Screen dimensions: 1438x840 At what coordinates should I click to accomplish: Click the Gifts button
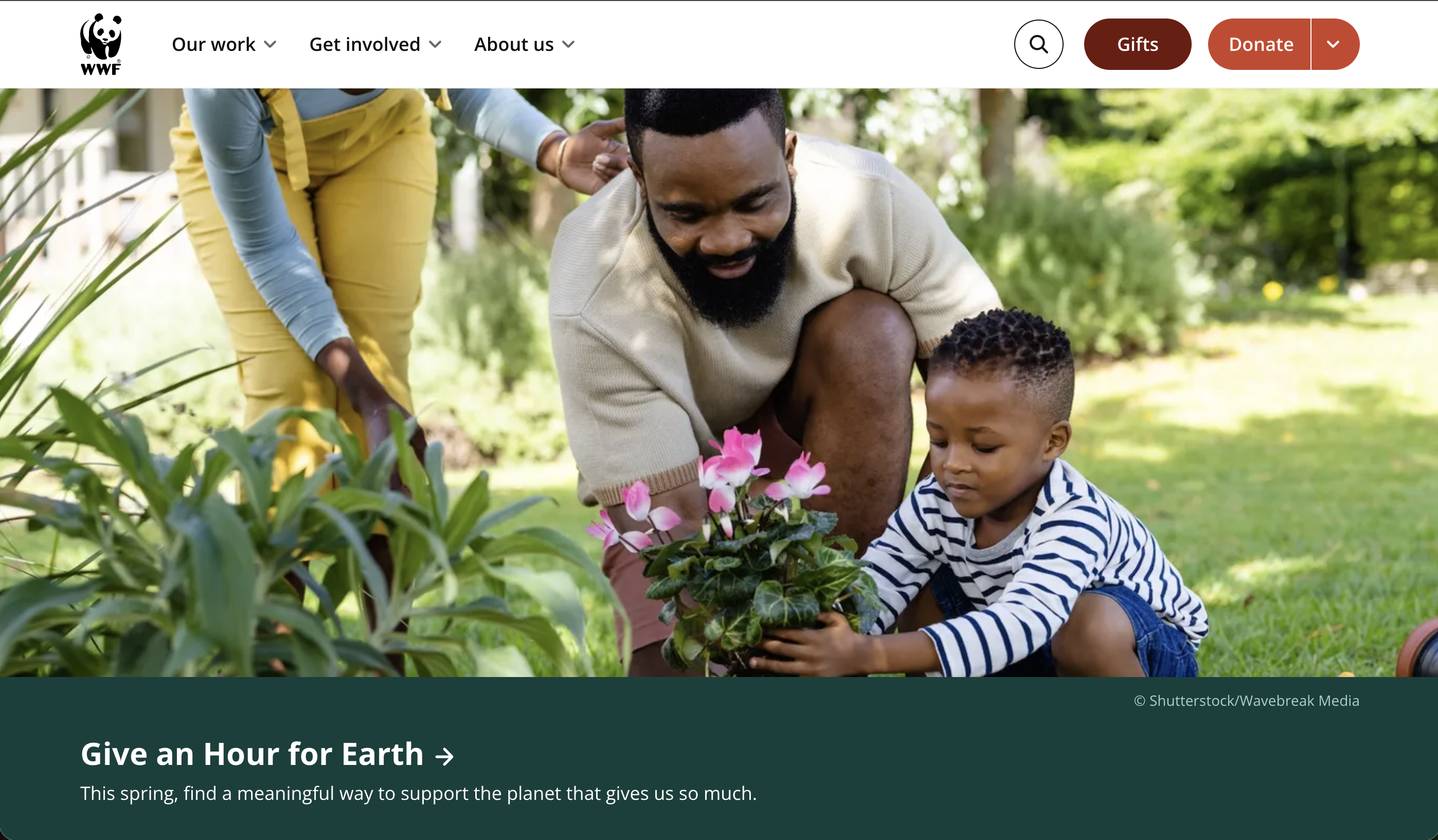1137,45
